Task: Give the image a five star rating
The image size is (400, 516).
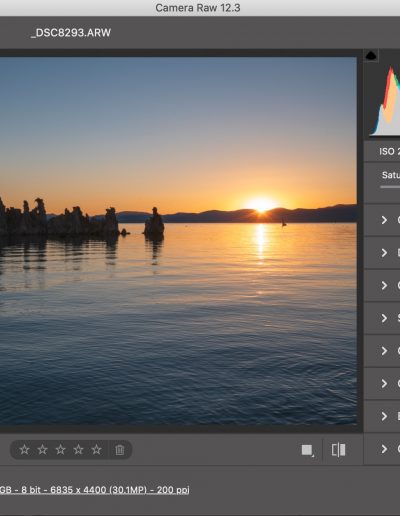Action: pyautogui.click(x=96, y=450)
